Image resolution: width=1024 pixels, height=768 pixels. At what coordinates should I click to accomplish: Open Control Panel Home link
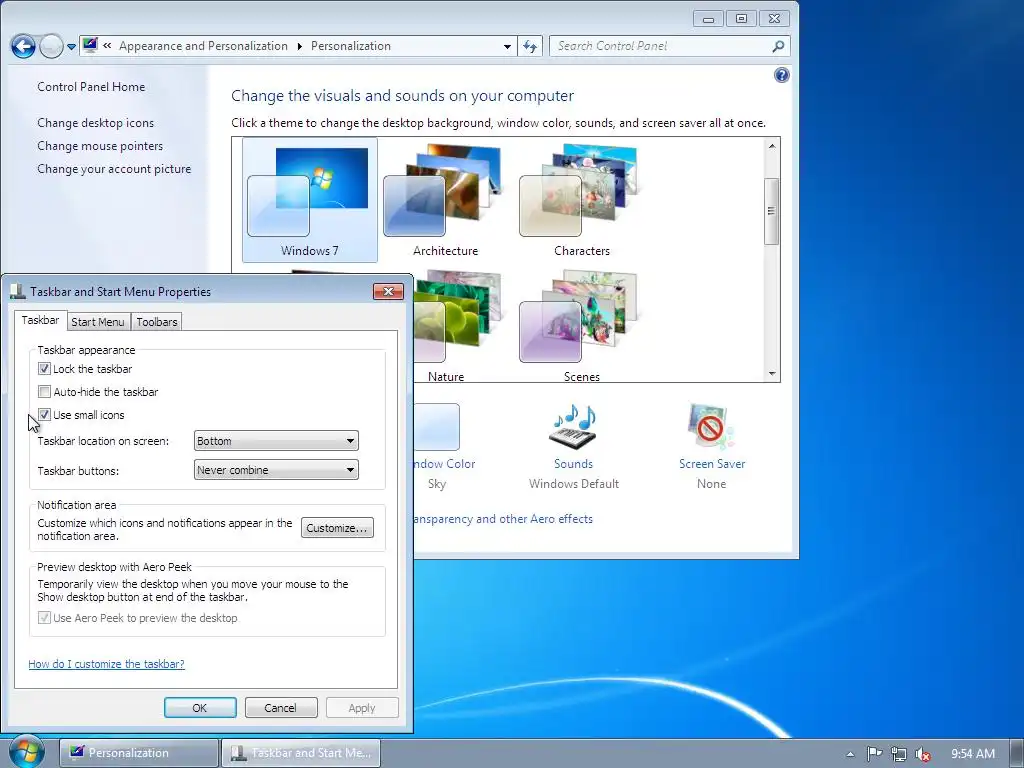click(x=91, y=87)
